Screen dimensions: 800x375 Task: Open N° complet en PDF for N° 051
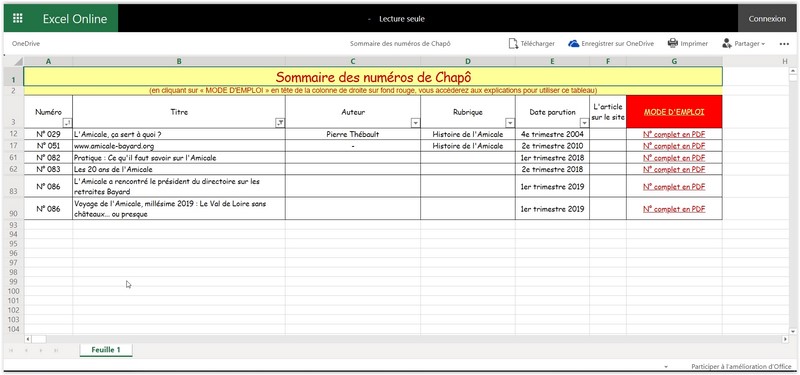pos(674,146)
